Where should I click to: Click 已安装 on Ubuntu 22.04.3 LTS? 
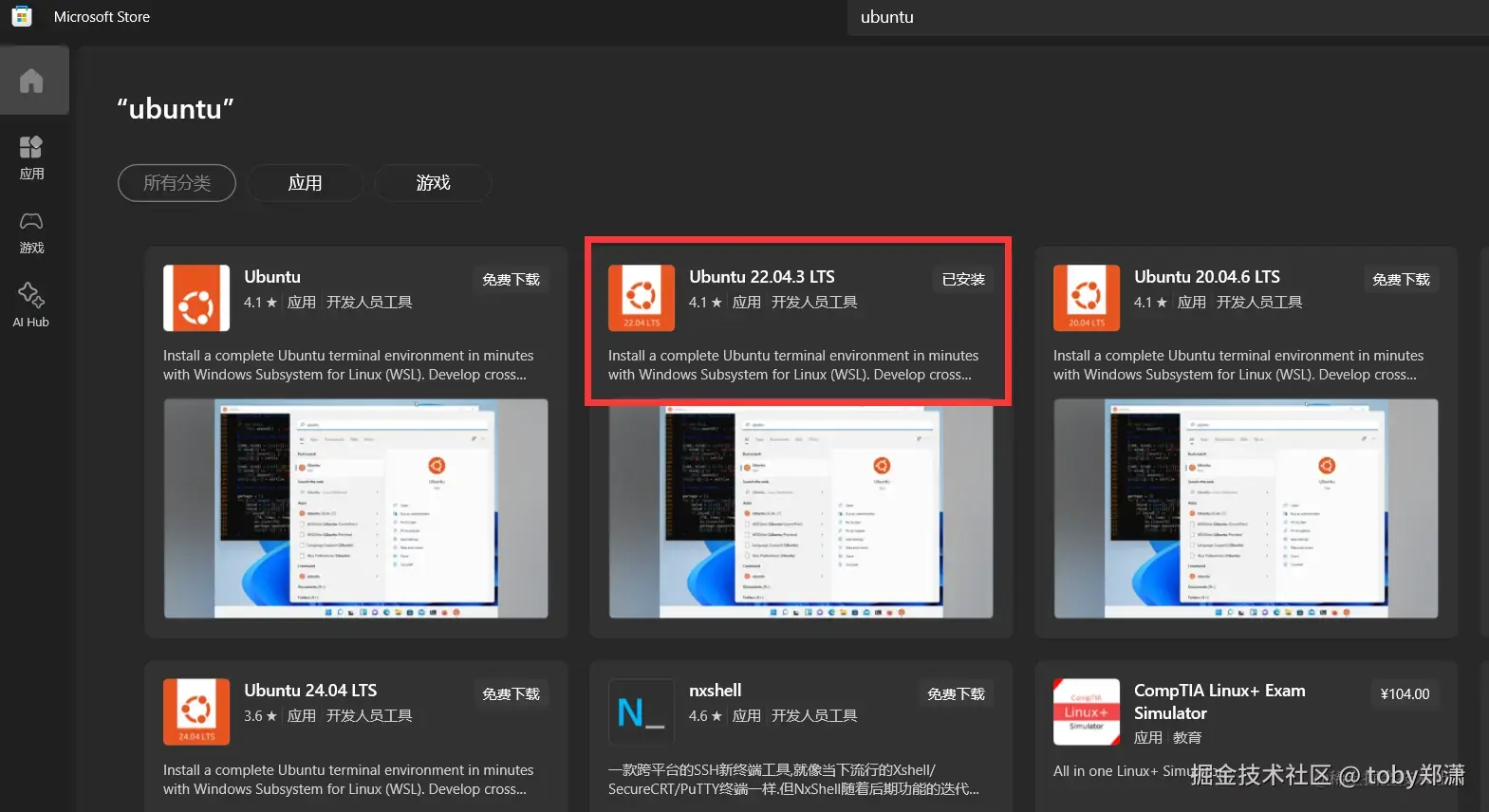tap(963, 280)
